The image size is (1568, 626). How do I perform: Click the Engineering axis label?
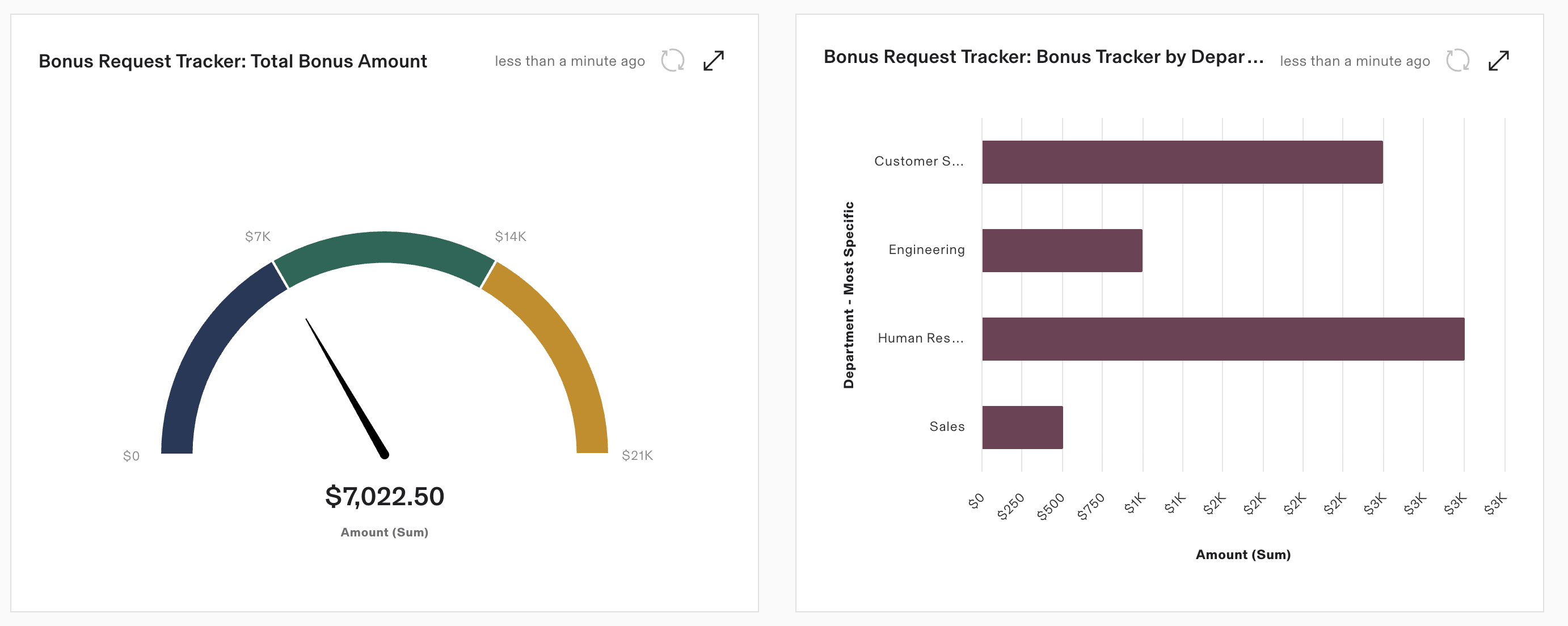926,250
